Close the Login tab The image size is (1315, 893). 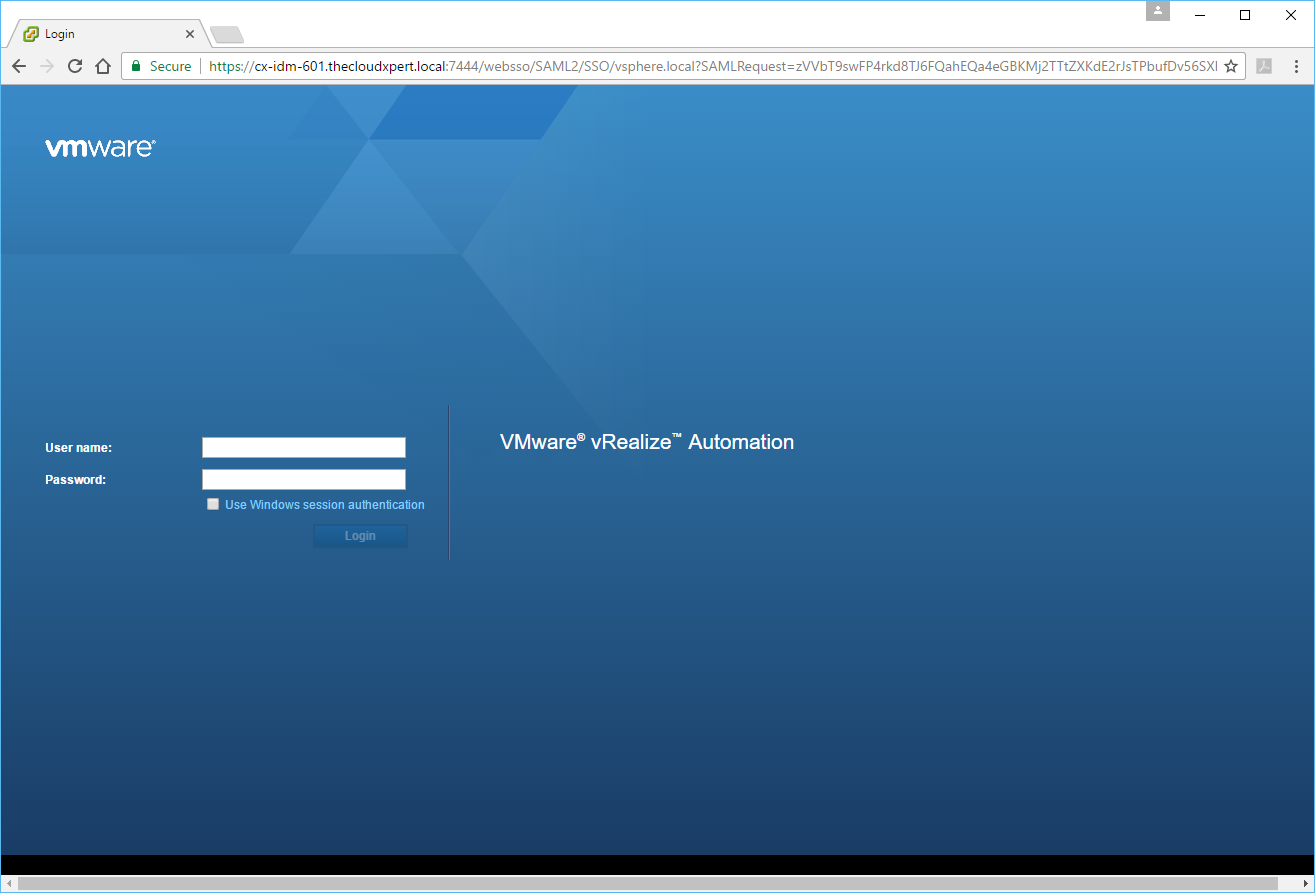190,34
